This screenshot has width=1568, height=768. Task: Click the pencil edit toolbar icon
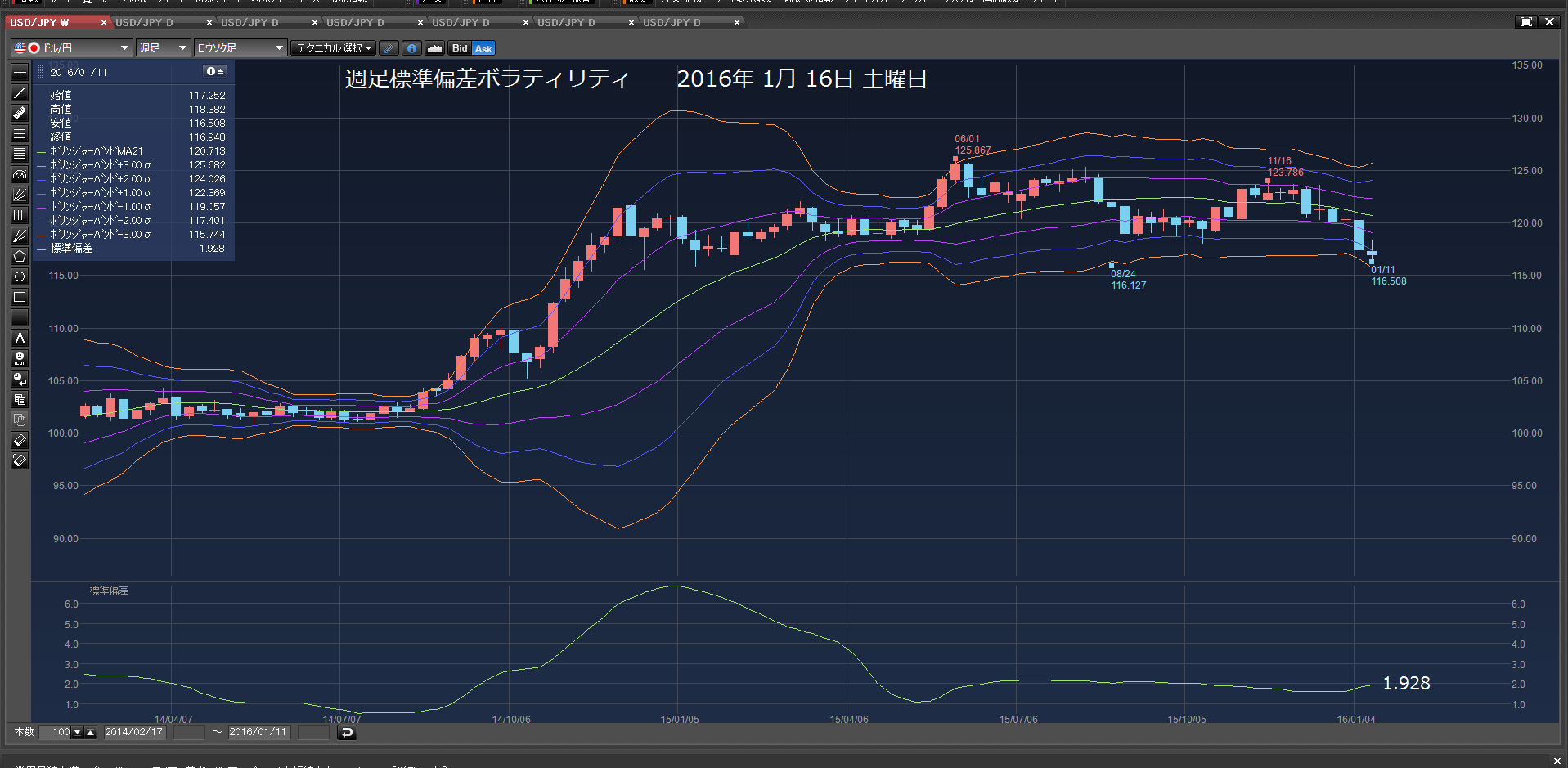coord(389,48)
